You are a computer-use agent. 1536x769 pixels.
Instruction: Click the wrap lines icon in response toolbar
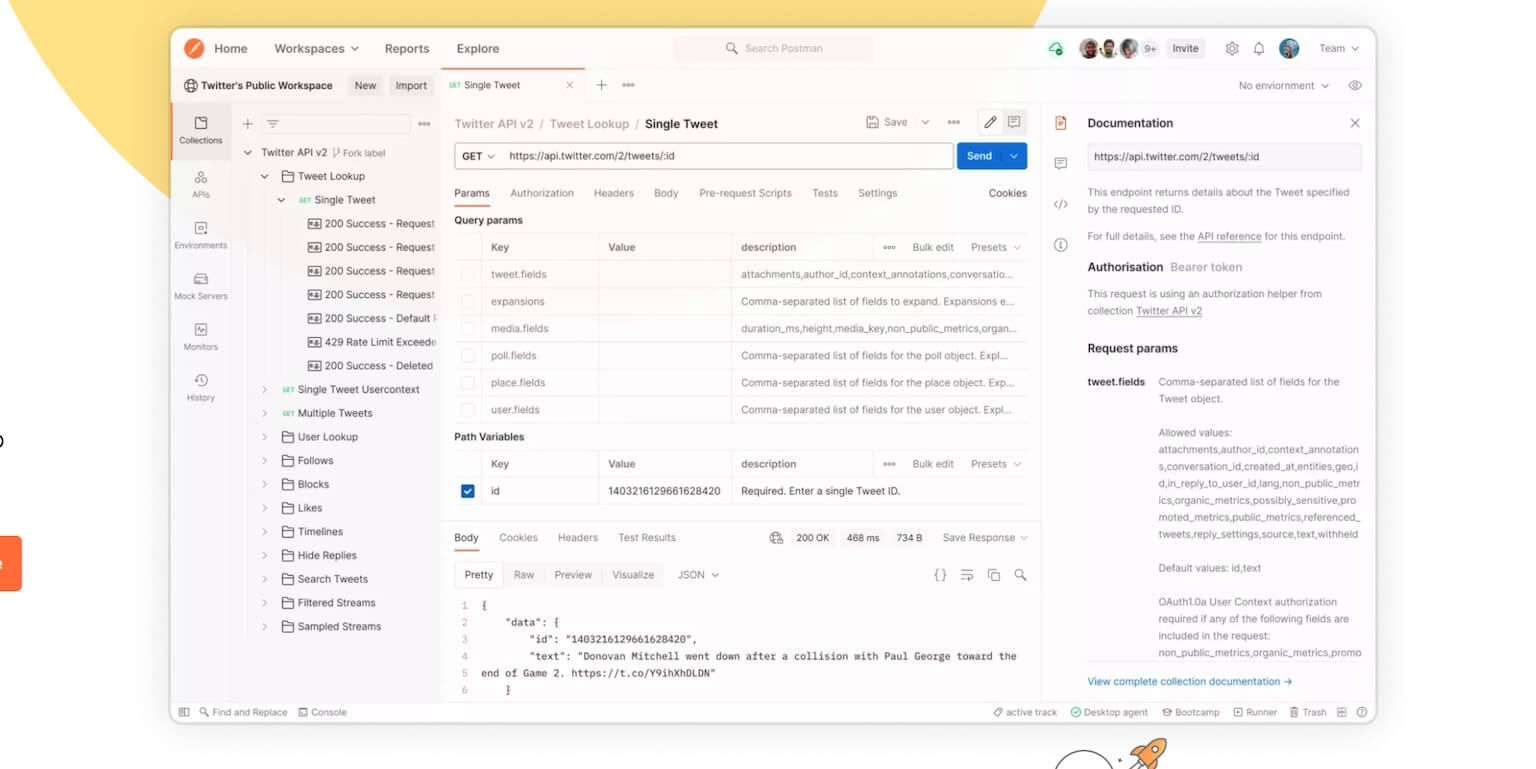tap(967, 575)
